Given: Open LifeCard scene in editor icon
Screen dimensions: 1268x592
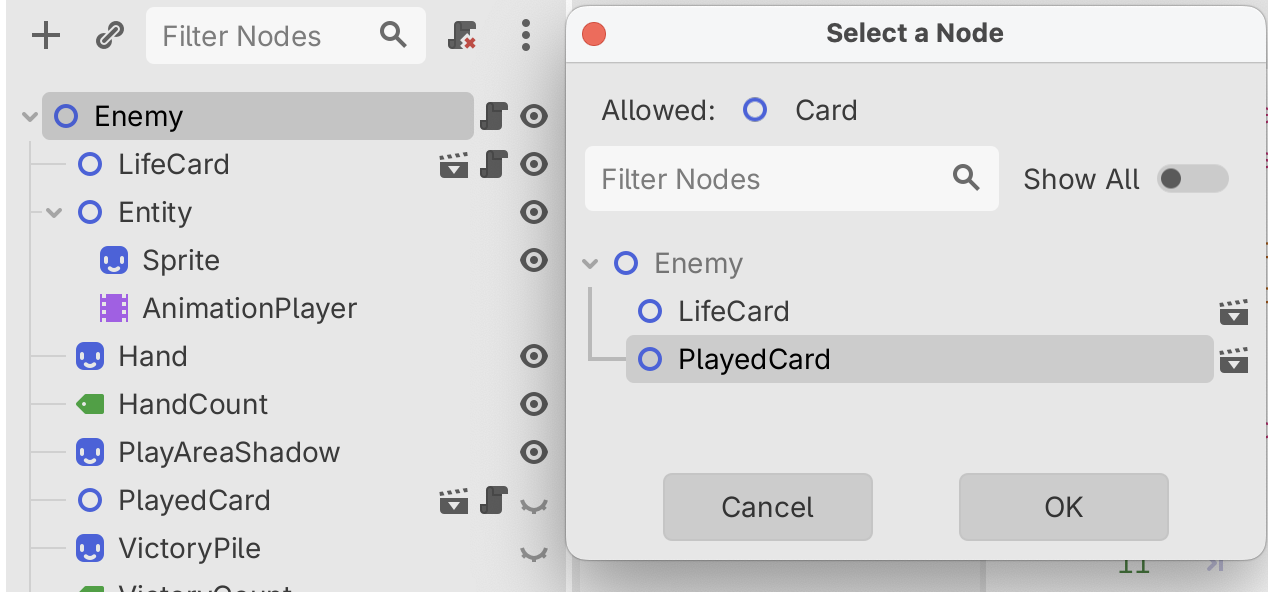Looking at the screenshot, I should point(454,165).
